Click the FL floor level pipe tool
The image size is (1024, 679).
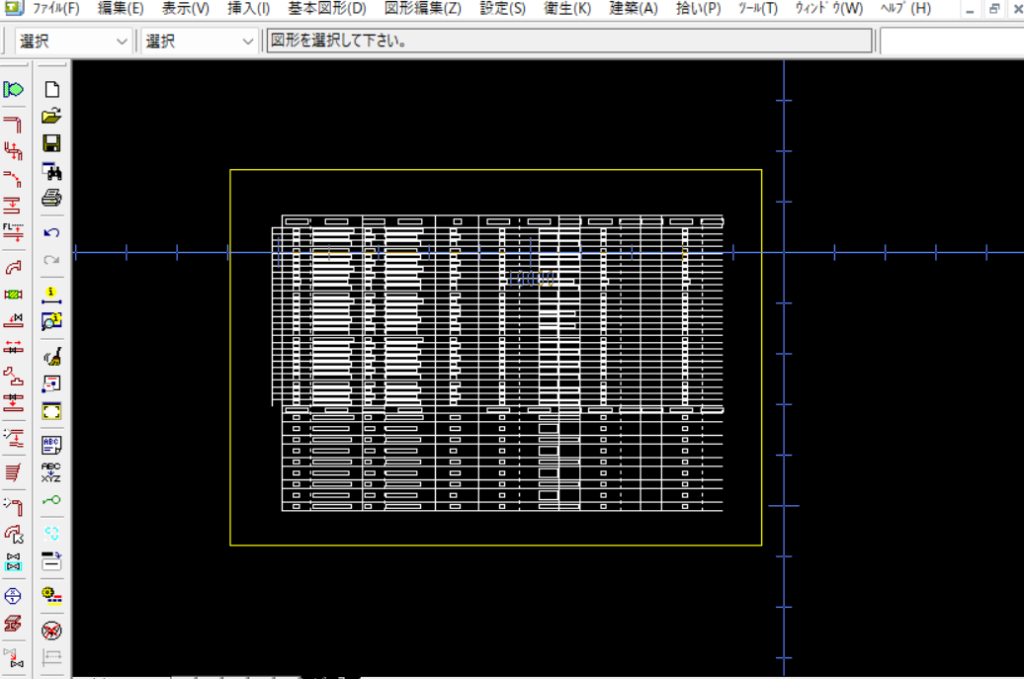[x=13, y=233]
